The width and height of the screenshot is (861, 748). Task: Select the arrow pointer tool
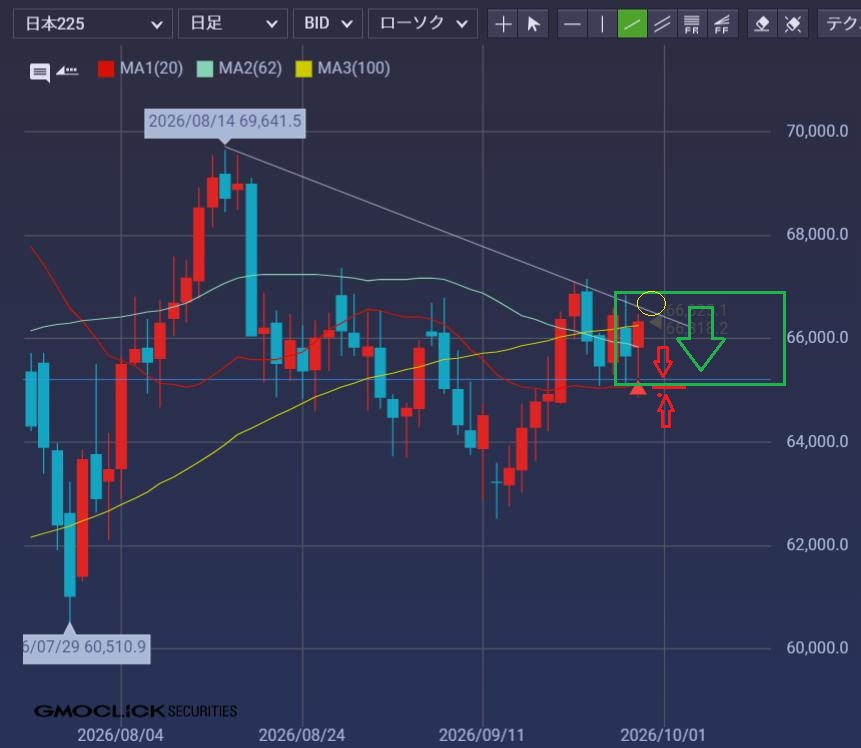coord(533,24)
